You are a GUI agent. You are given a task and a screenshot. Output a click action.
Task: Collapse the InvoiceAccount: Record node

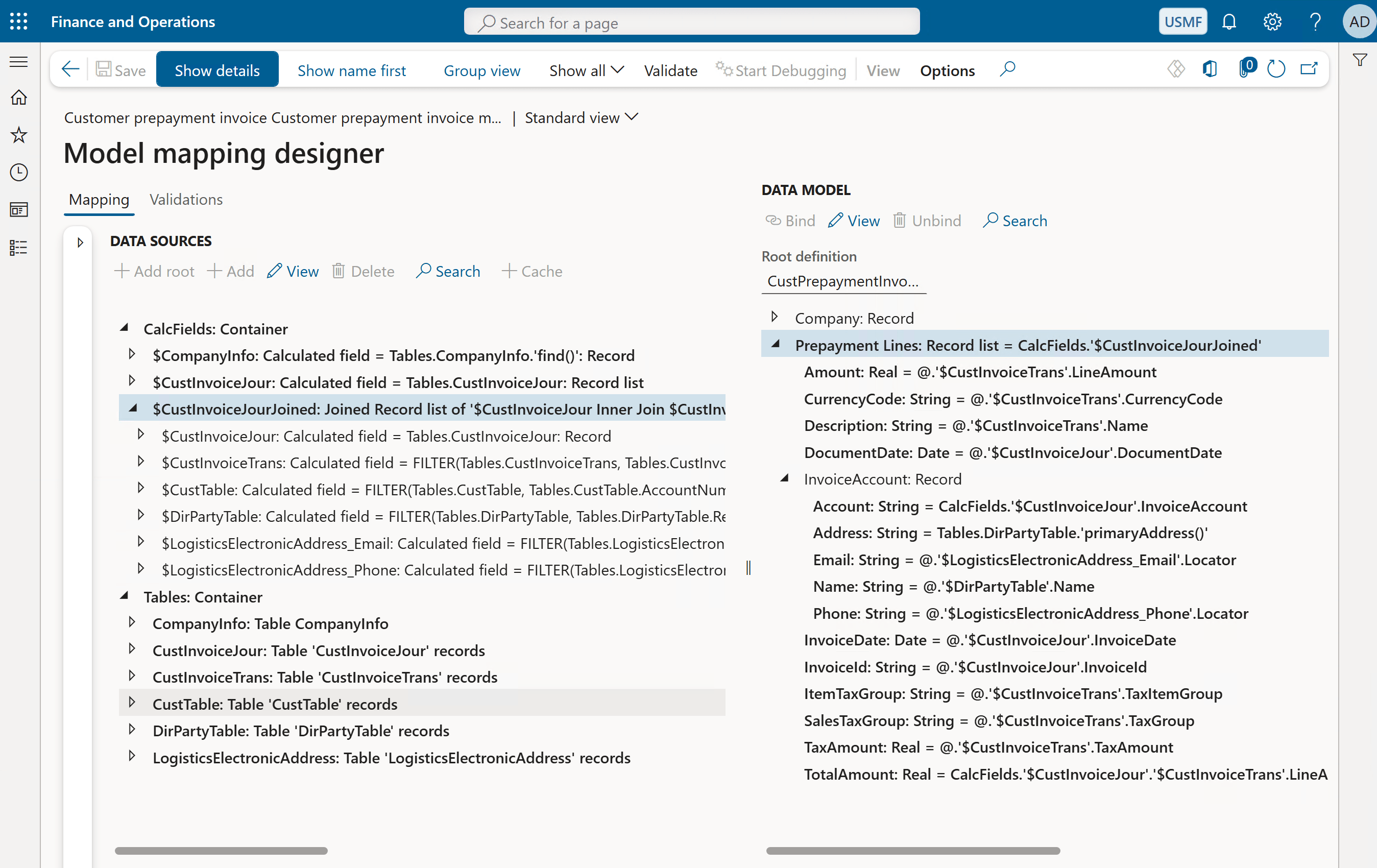coord(785,477)
